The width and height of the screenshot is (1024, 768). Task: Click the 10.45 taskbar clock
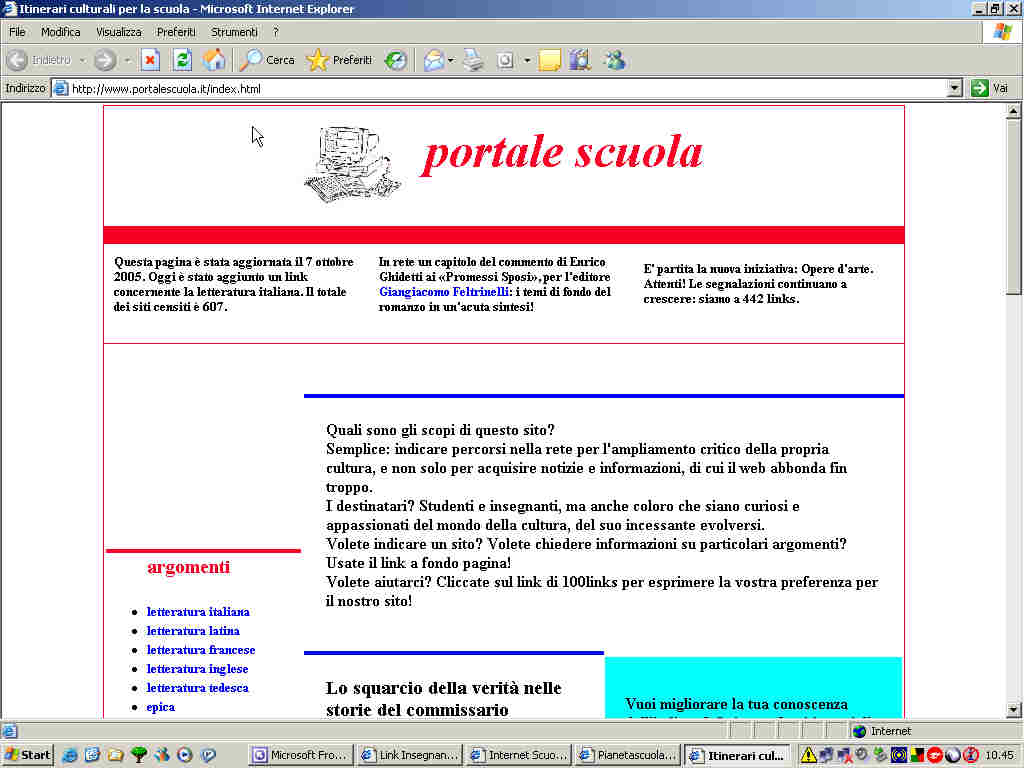pyautogui.click(x=999, y=755)
